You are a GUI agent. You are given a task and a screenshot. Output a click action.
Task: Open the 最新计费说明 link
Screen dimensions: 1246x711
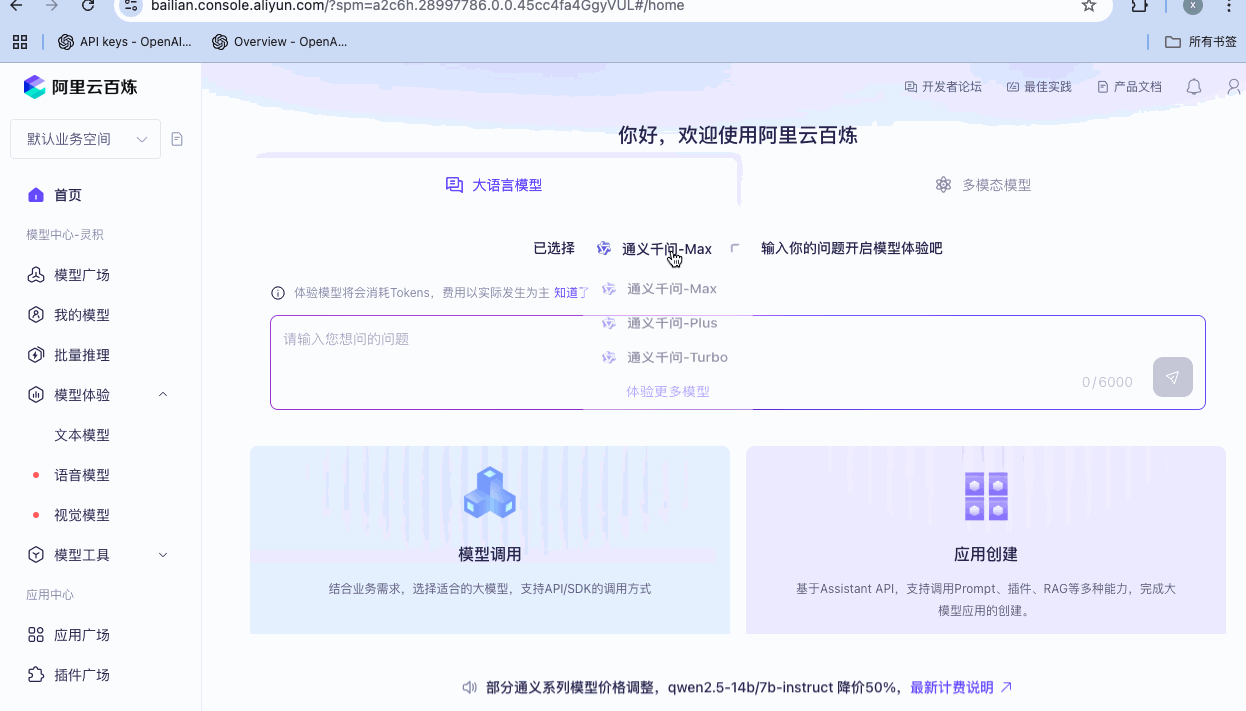(961, 687)
